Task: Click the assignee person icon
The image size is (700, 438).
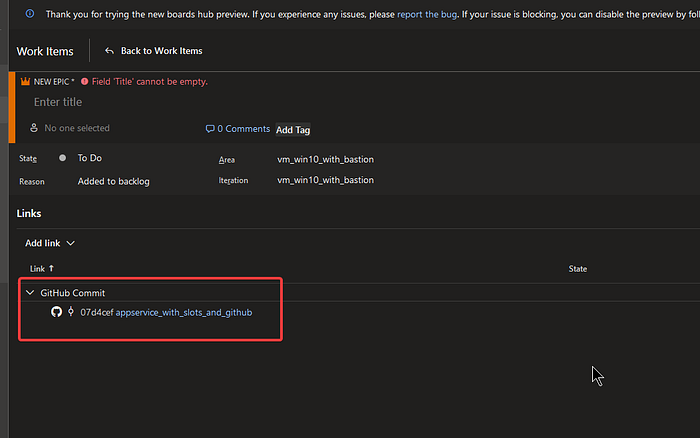Action: (x=34, y=128)
